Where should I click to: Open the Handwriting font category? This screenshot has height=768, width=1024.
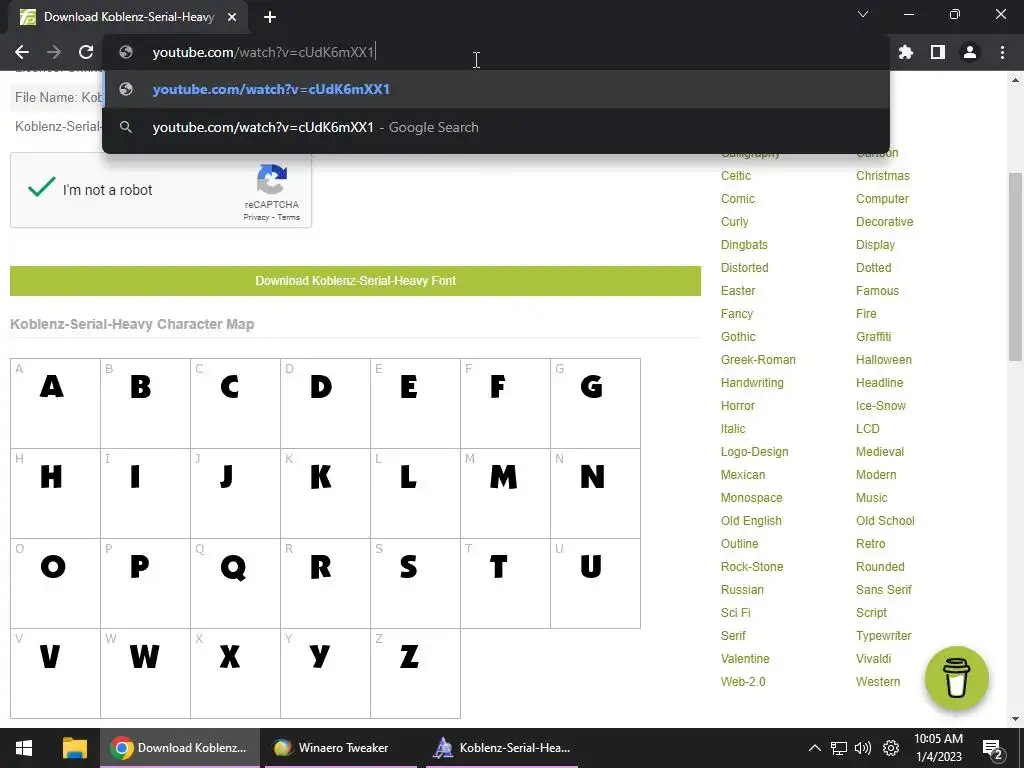click(752, 383)
